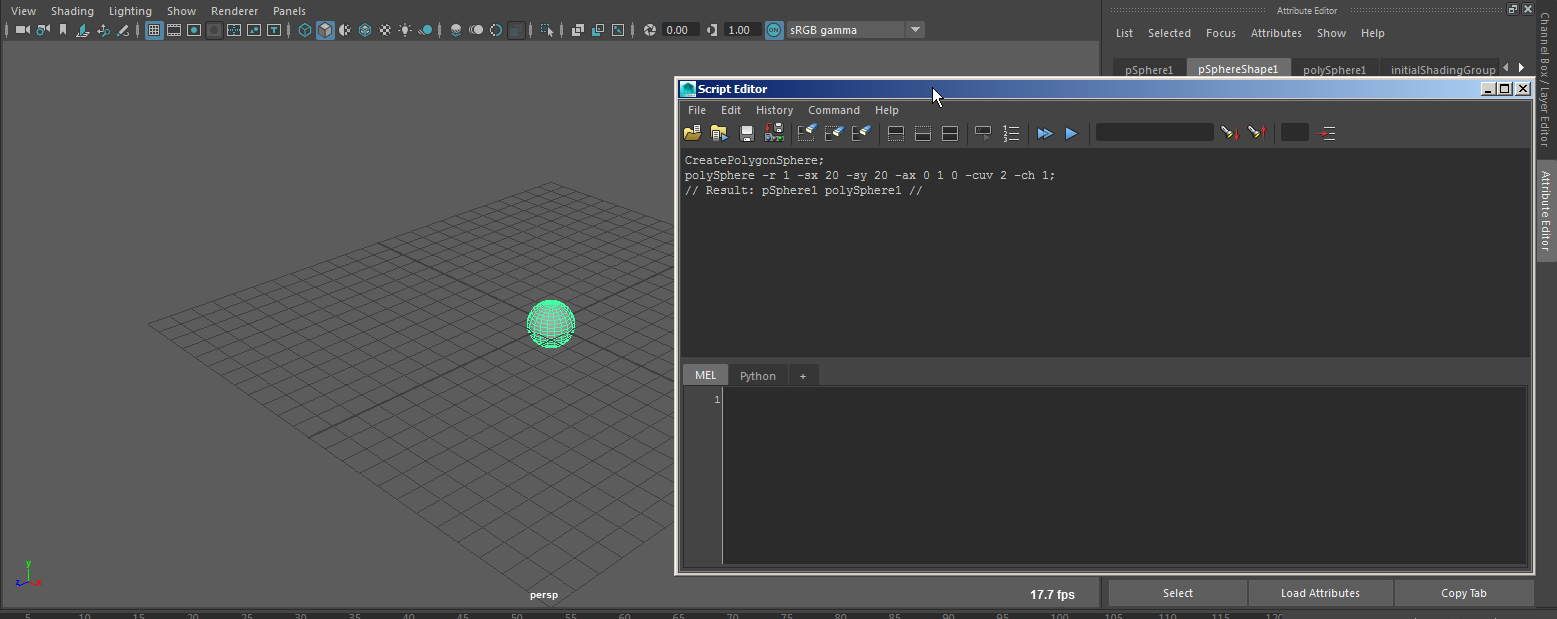The height and width of the screenshot is (619, 1557).
Task: Click the Isolate Select icon in viewport
Action: coord(547,30)
